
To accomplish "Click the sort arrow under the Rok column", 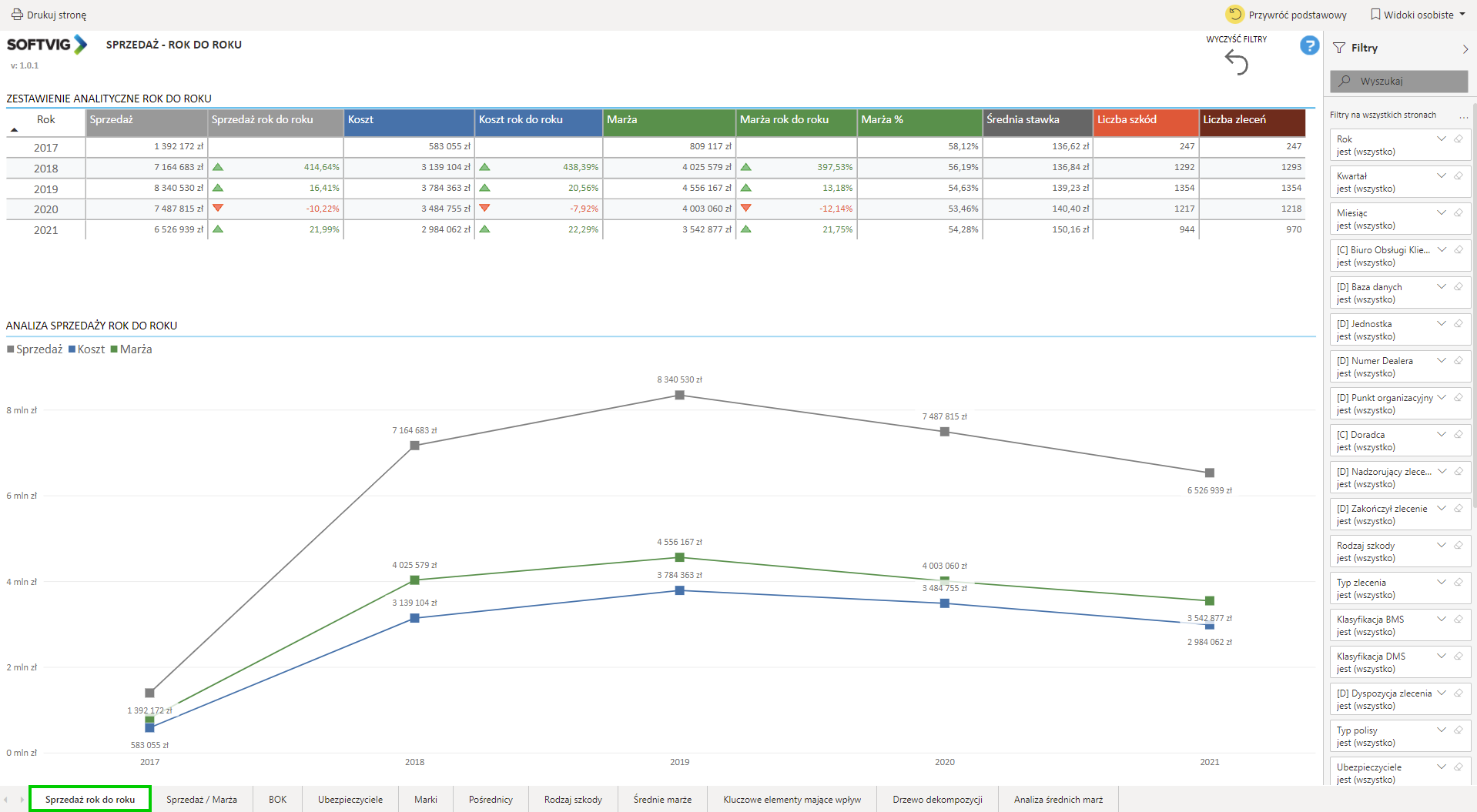I will pyautogui.click(x=14, y=130).
